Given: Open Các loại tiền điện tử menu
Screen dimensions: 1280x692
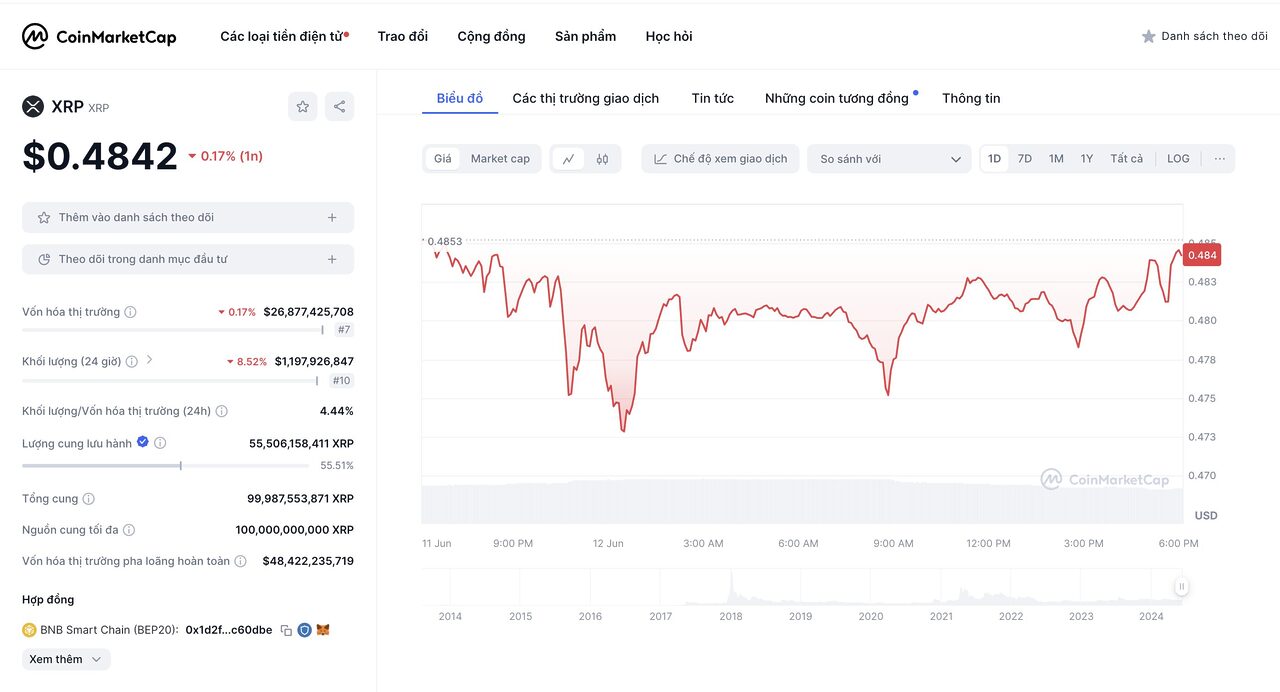Looking at the screenshot, I should (284, 36).
